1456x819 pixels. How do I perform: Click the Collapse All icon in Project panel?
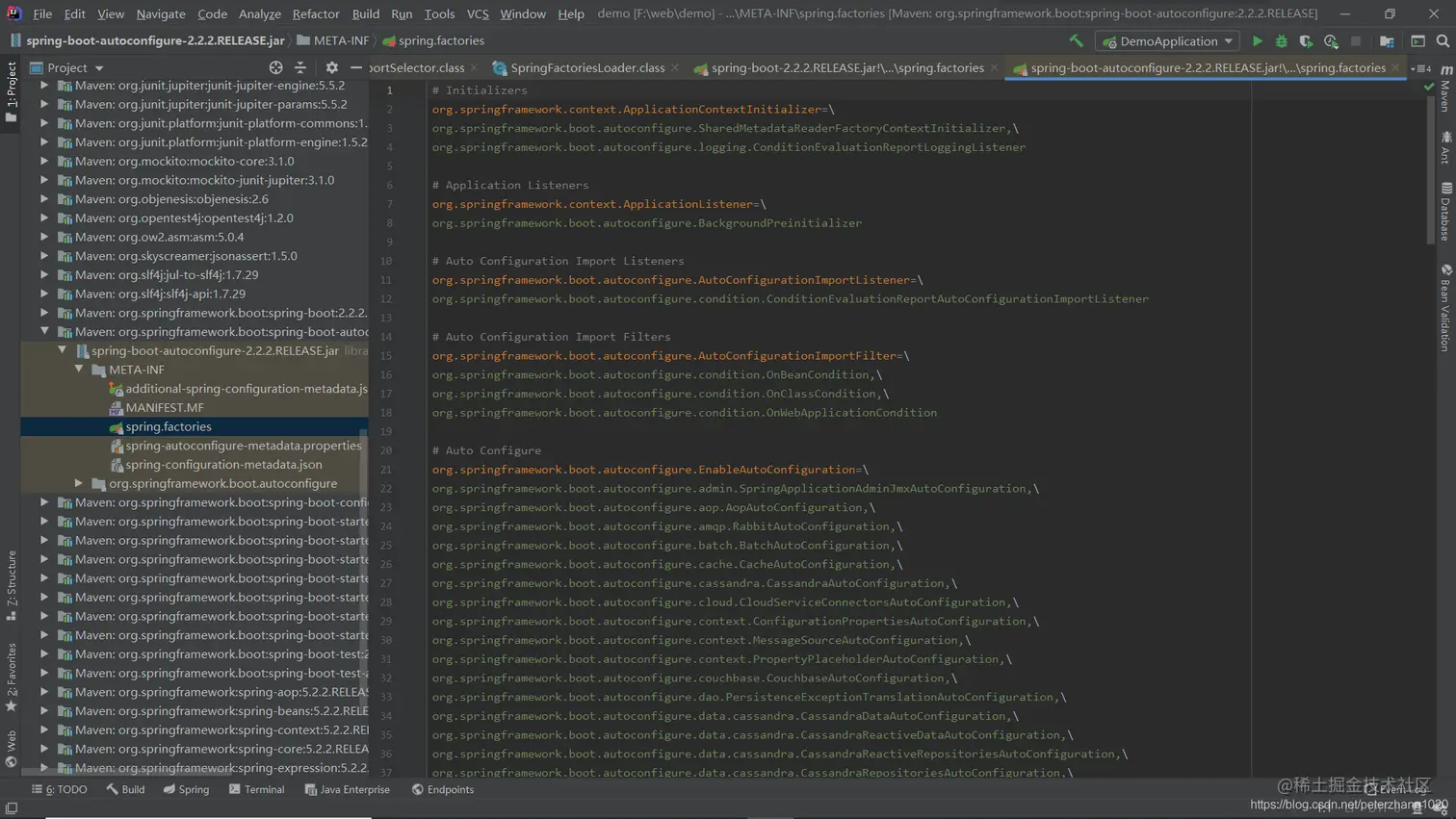tap(300, 67)
